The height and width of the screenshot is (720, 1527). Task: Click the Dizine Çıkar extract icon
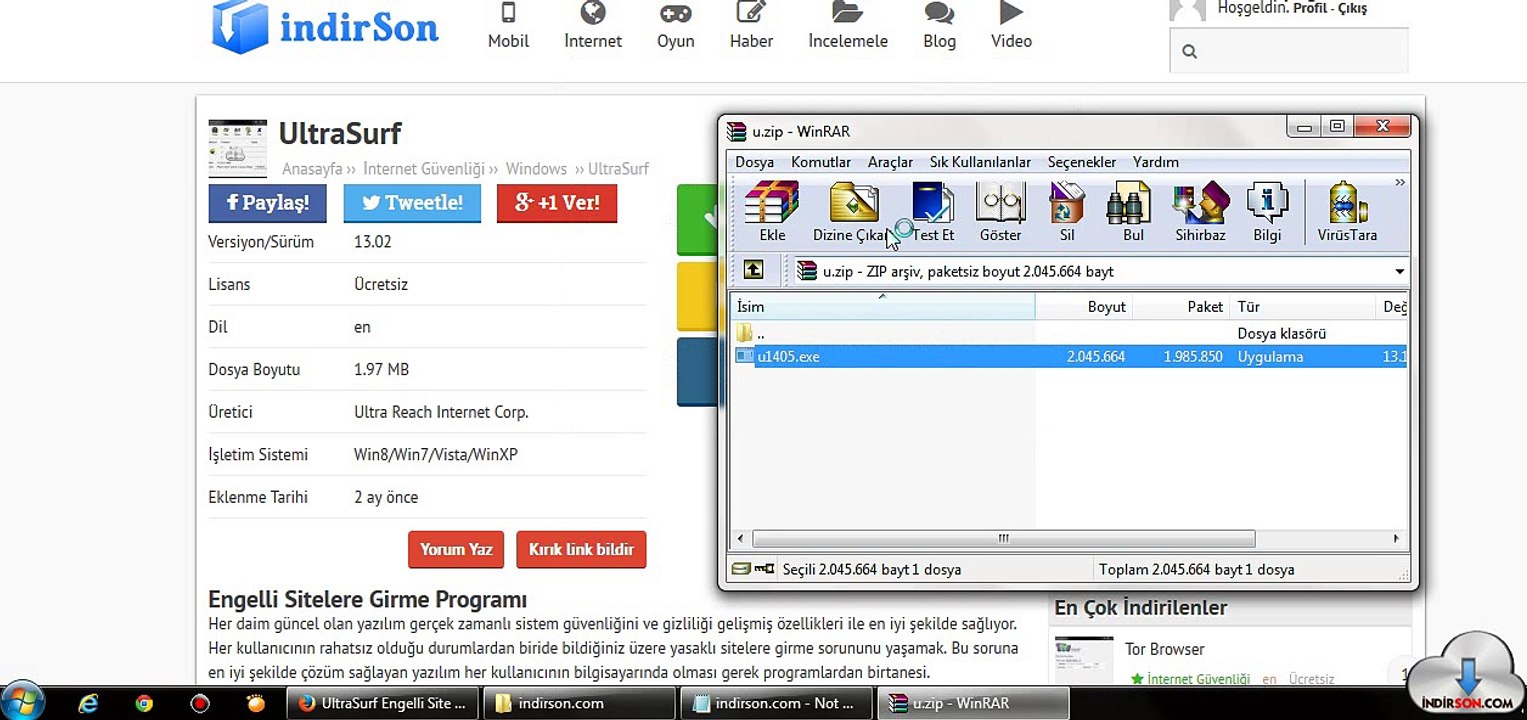(x=852, y=212)
